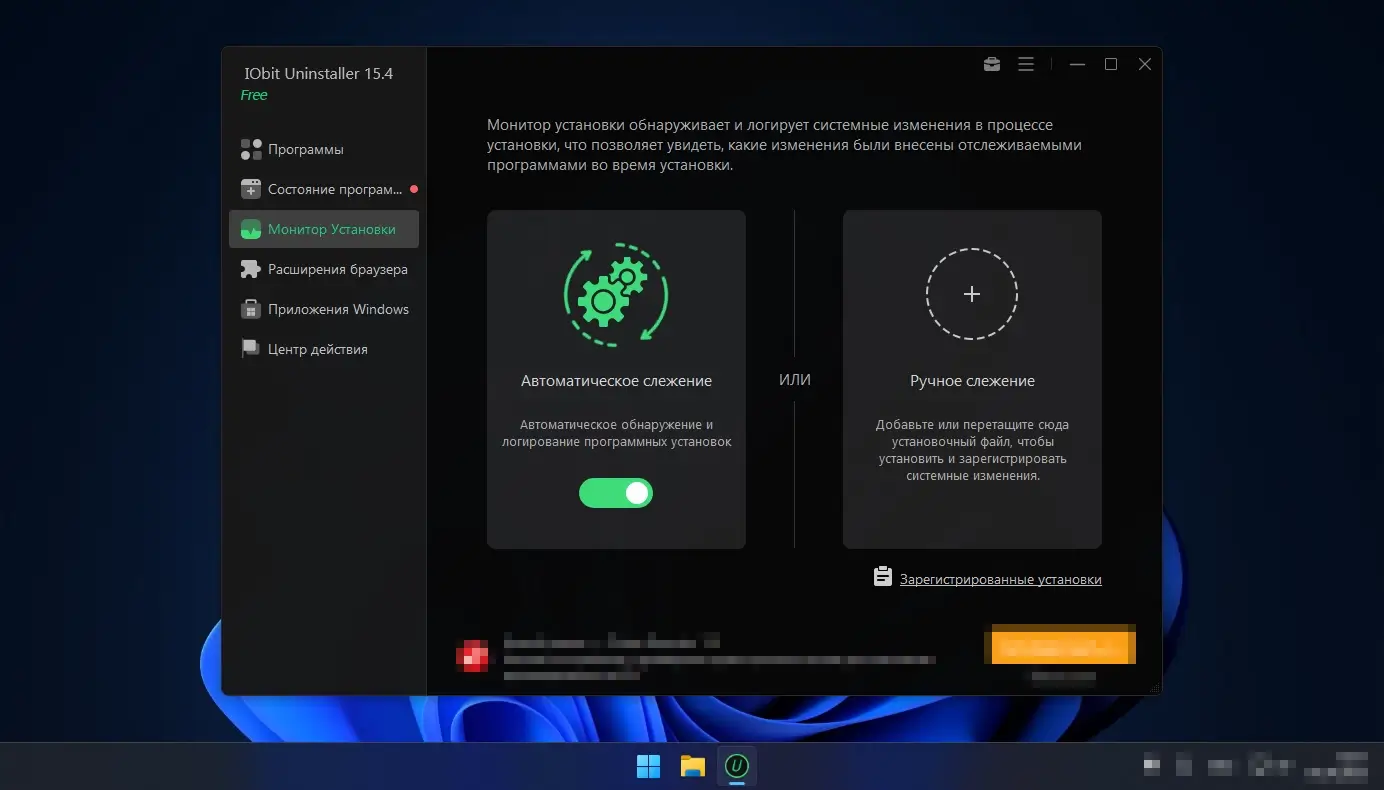Open Центр действия section
This screenshot has height=790, width=1384.
[323, 349]
